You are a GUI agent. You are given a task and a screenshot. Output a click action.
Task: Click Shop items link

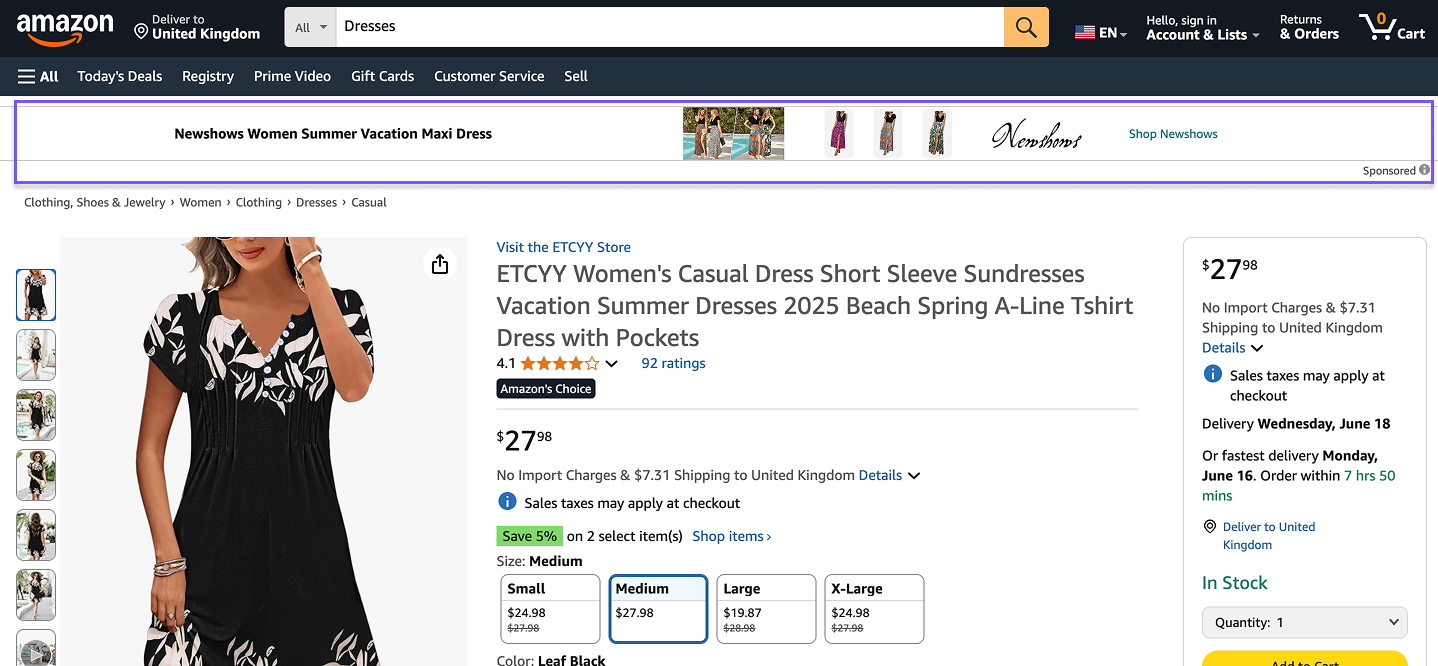coord(731,536)
